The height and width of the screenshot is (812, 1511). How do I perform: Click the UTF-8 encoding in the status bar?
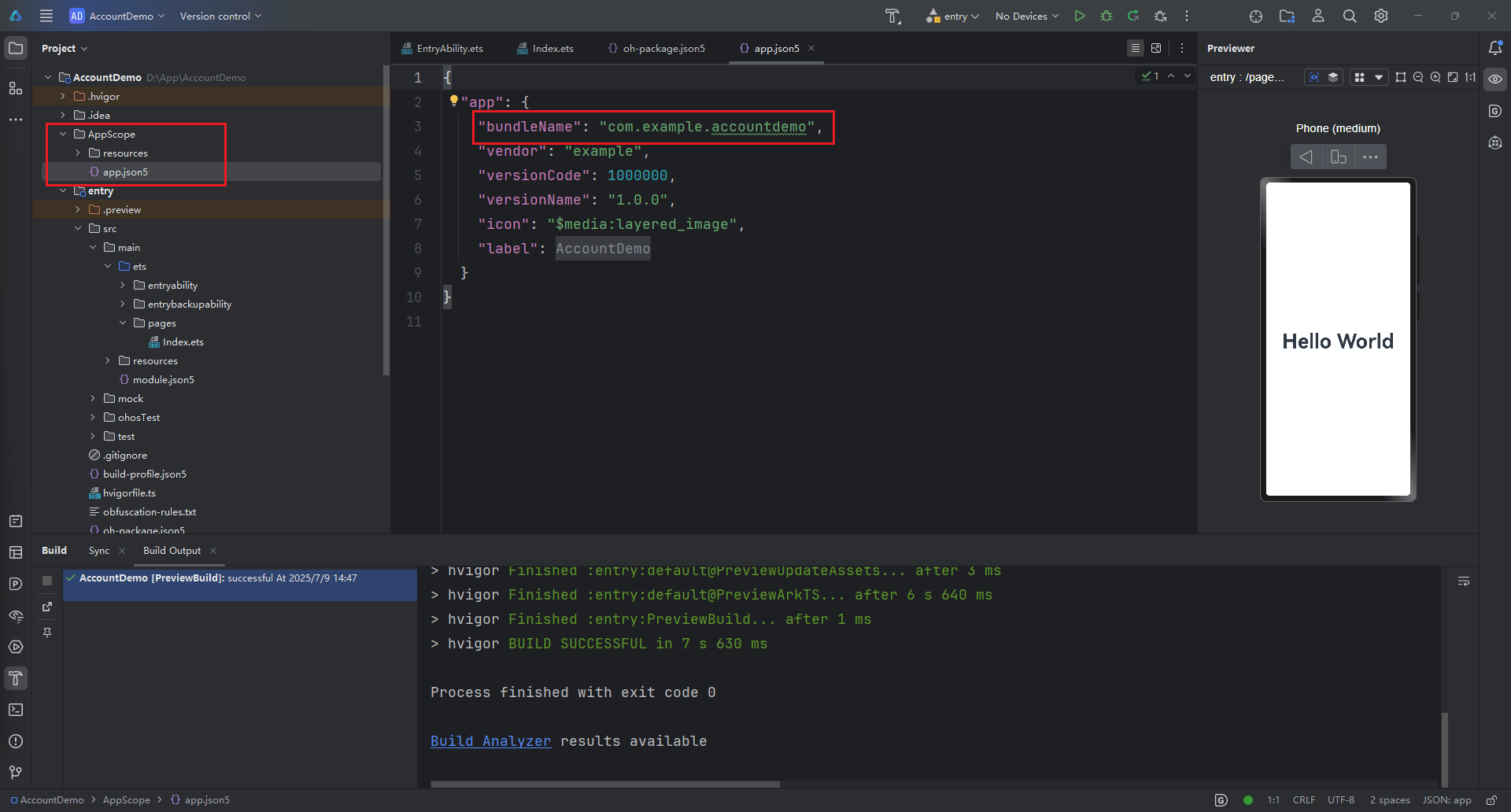coord(1340,800)
